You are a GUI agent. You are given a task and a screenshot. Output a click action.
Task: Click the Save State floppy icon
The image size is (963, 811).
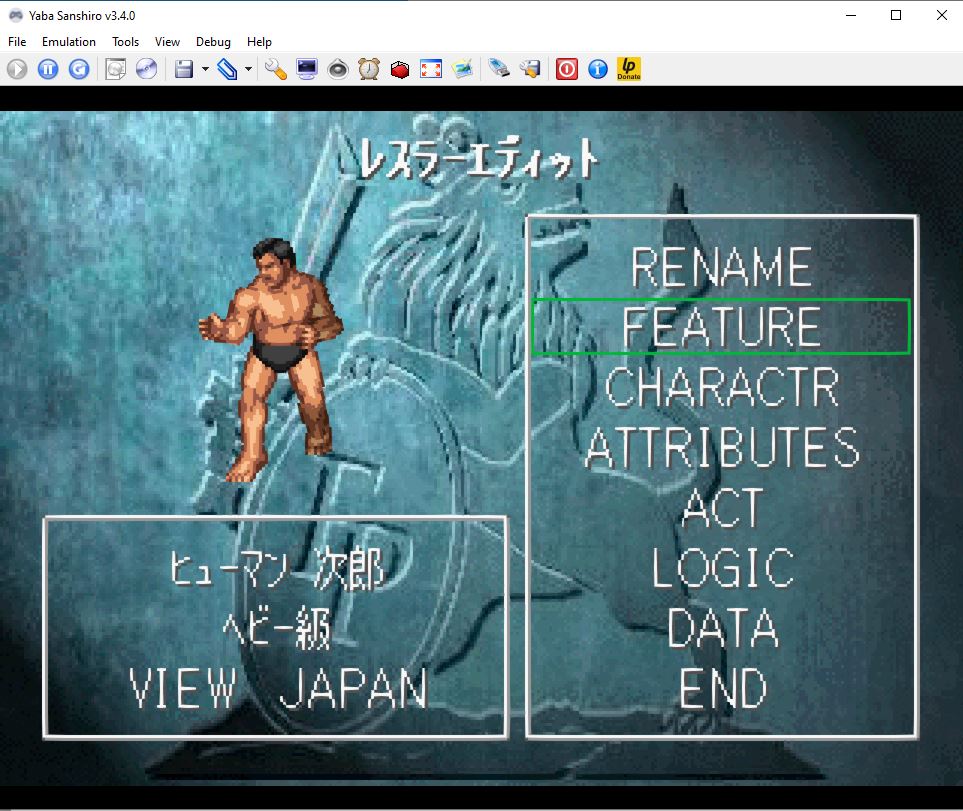click(x=184, y=69)
